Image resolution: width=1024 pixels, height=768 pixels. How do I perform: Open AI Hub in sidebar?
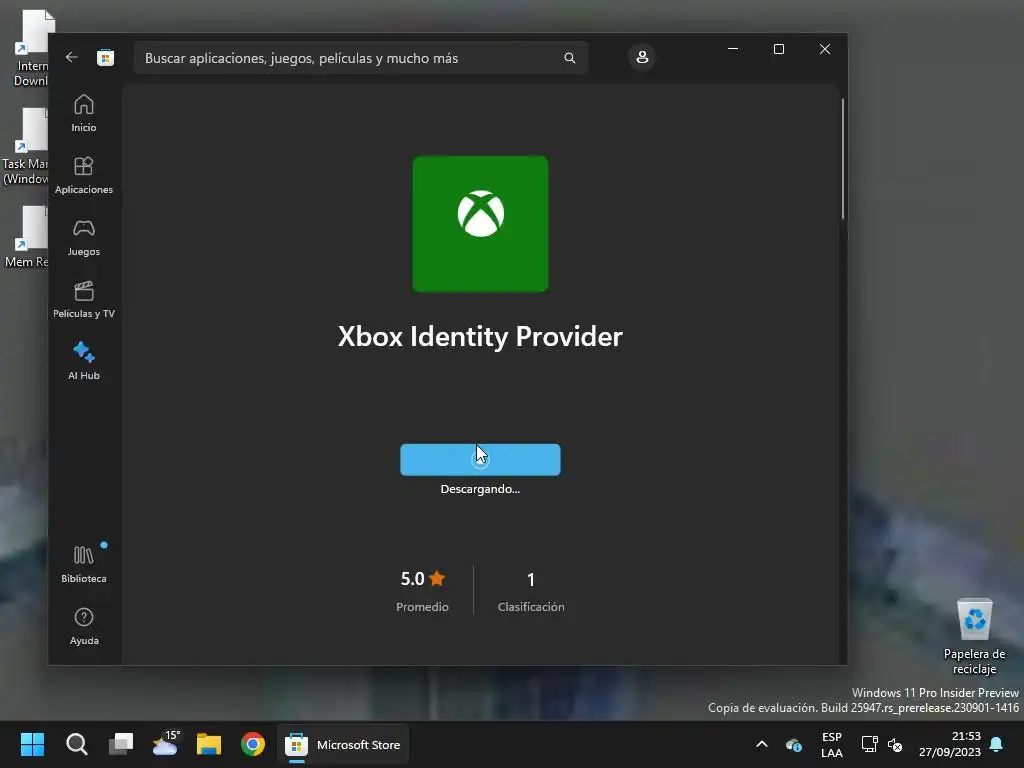coord(84,361)
